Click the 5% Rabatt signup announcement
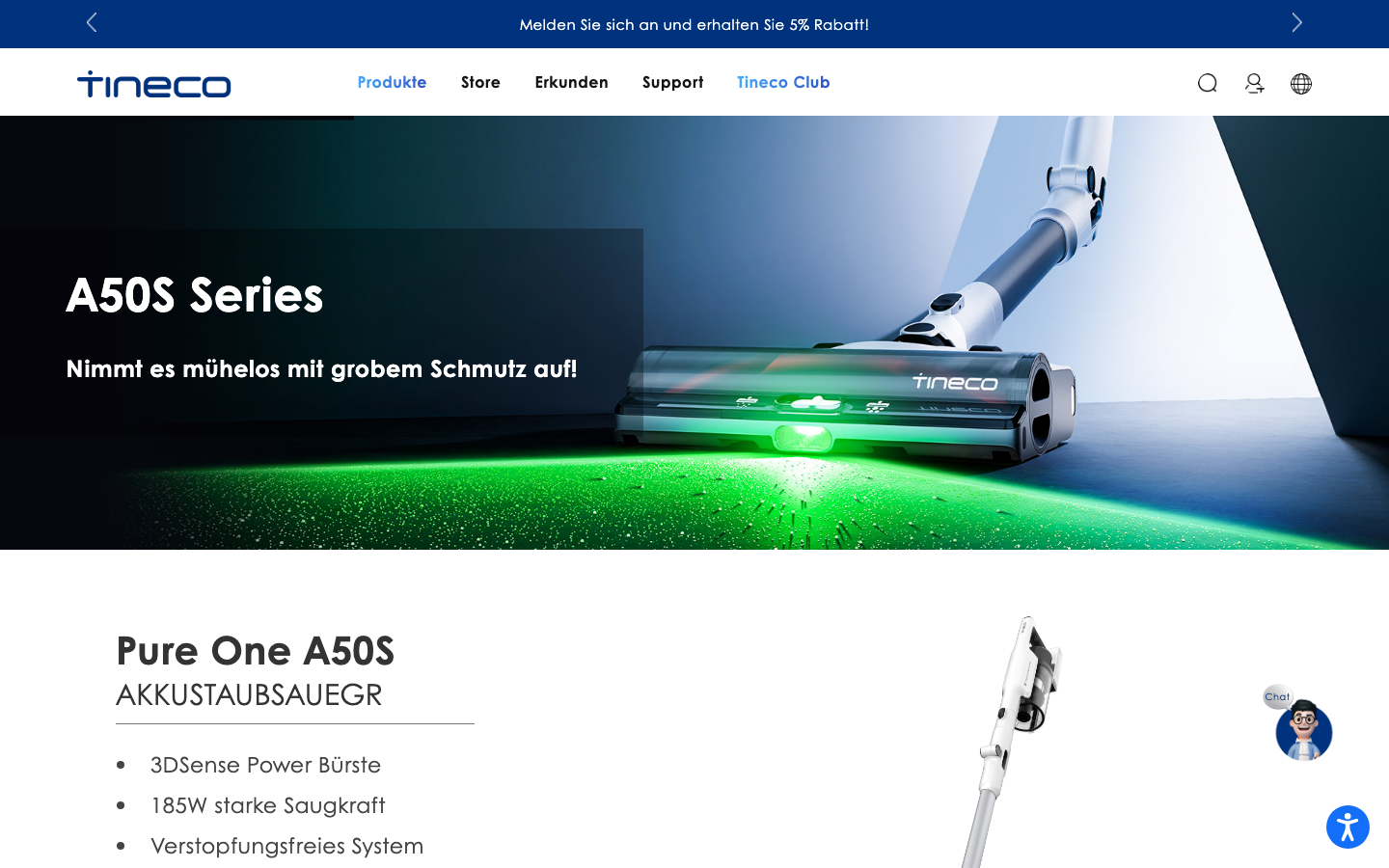This screenshot has width=1389, height=868. click(694, 24)
